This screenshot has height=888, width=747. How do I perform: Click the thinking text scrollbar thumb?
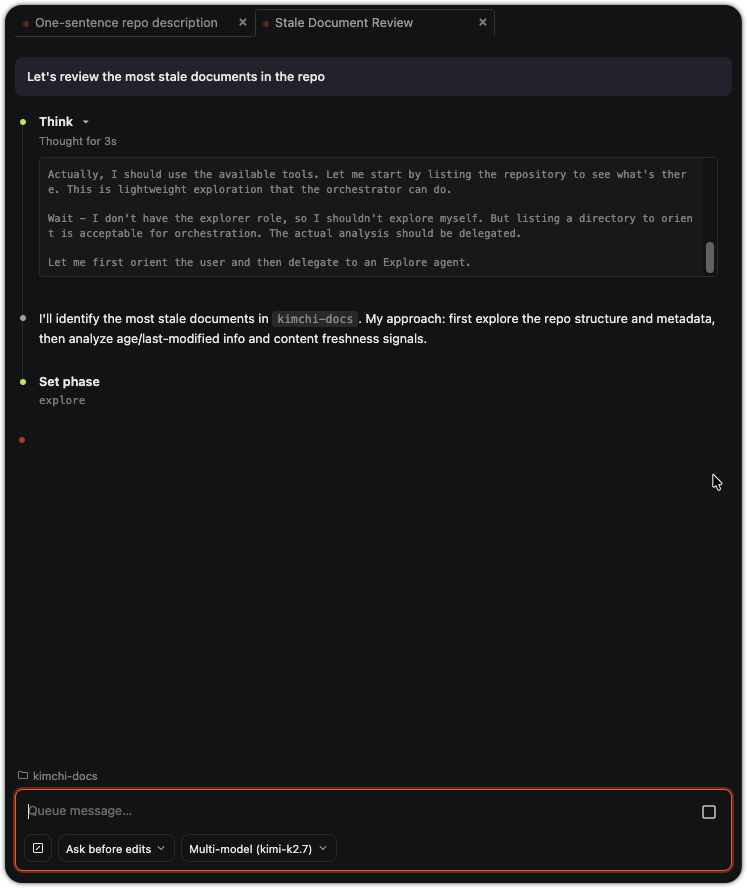coord(710,258)
